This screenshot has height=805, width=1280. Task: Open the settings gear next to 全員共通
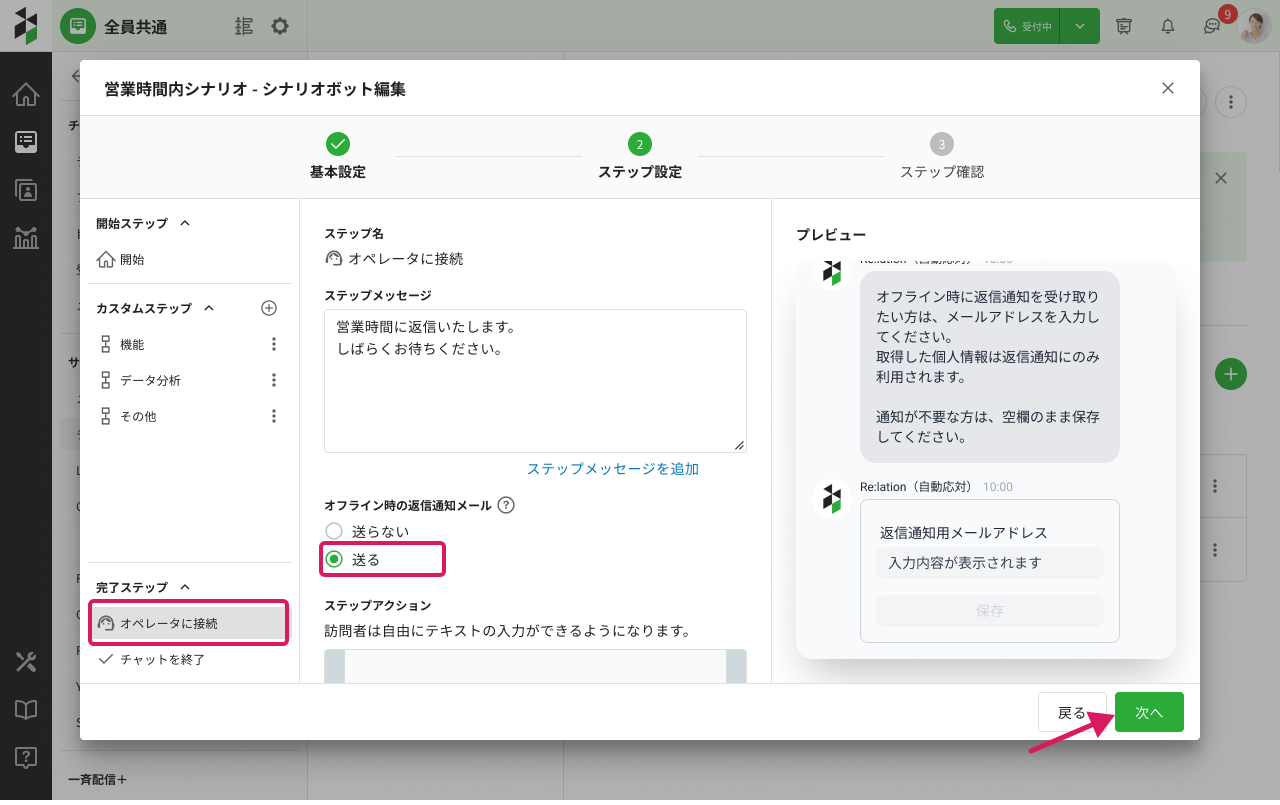point(280,26)
